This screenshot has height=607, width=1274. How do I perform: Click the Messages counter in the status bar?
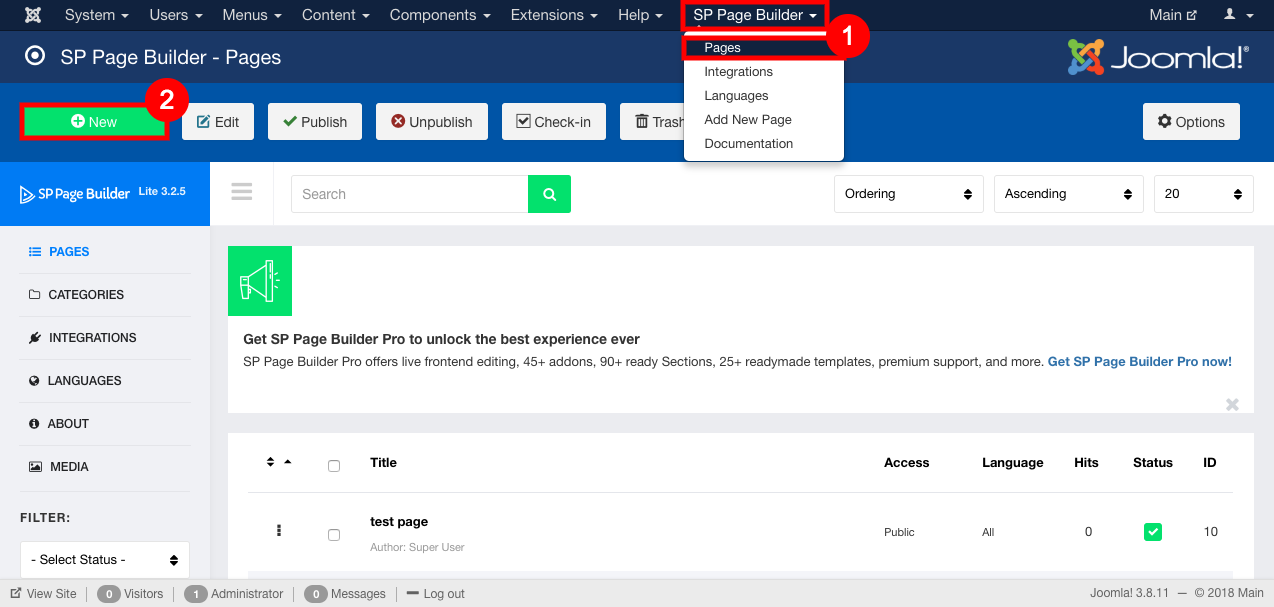pos(345,594)
